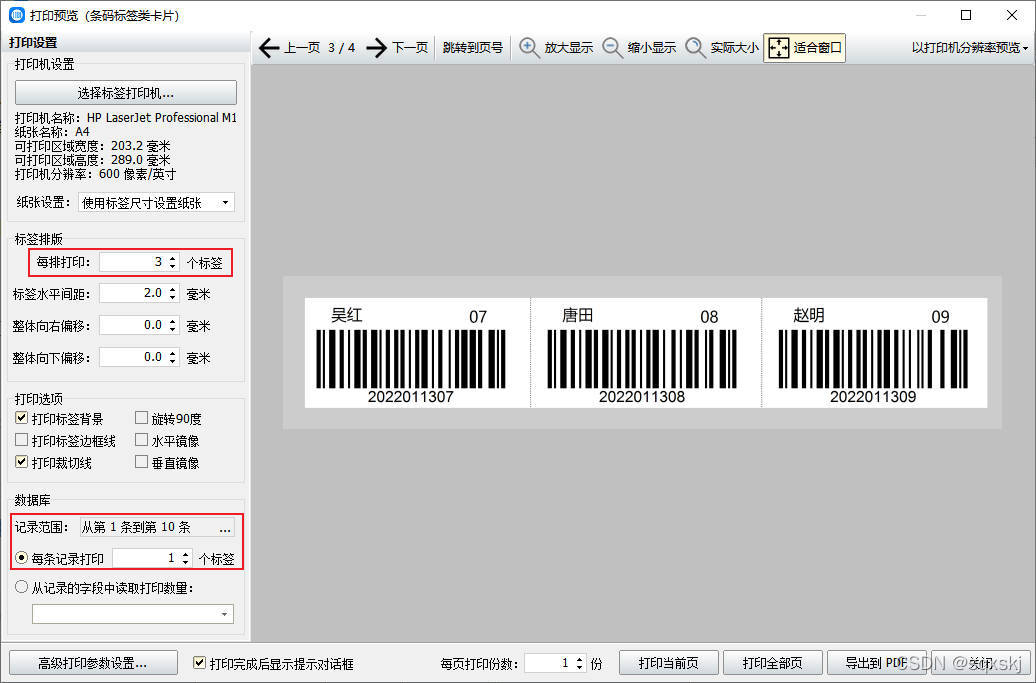Increase 标签水平间距 value
Viewport: 1036px width, 683px height.
pyautogui.click(x=172, y=289)
